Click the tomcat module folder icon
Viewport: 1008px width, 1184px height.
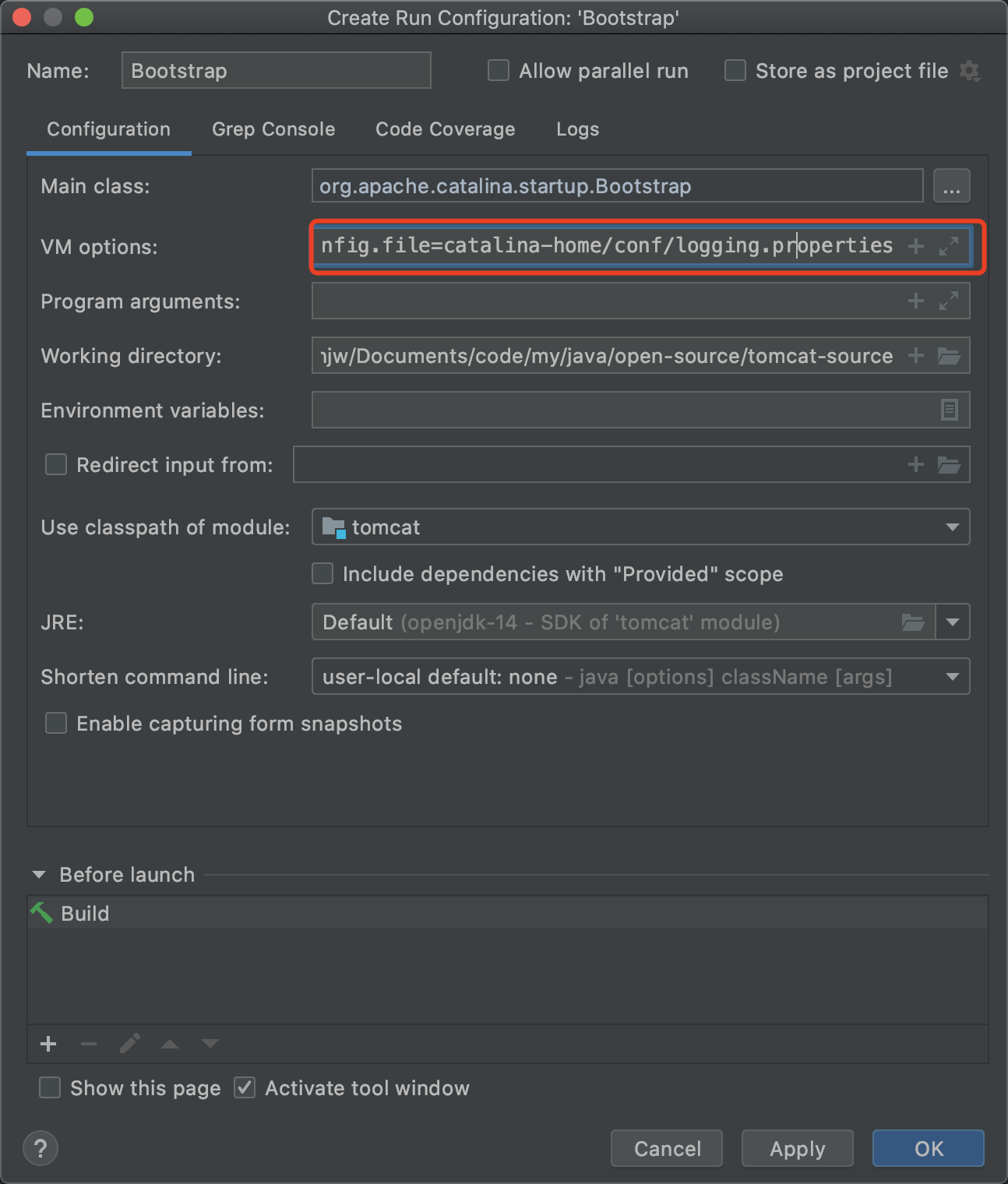[x=333, y=527]
